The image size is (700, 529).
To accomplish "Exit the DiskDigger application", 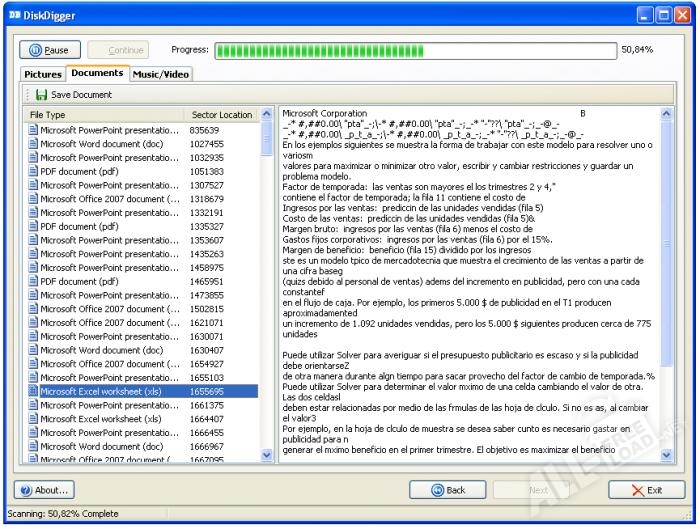I will coord(646,490).
